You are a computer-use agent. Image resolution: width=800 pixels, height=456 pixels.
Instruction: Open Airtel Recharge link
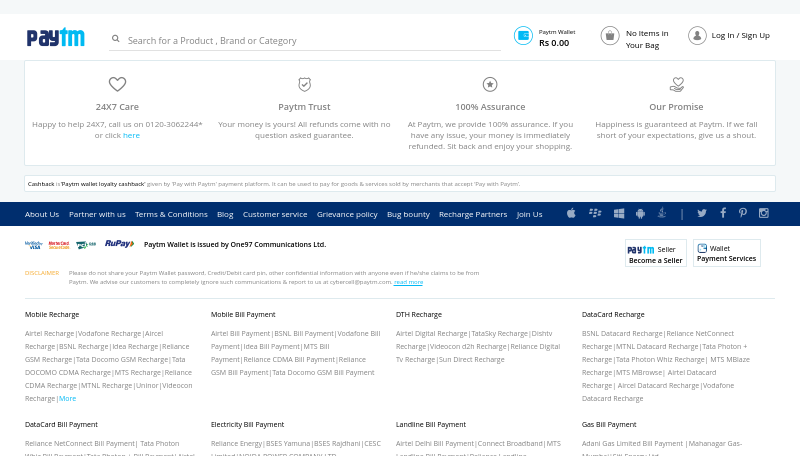[49, 334]
